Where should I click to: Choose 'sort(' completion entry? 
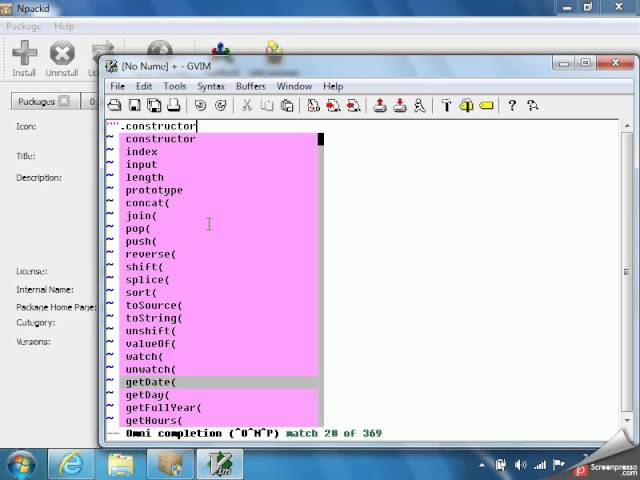pos(218,293)
